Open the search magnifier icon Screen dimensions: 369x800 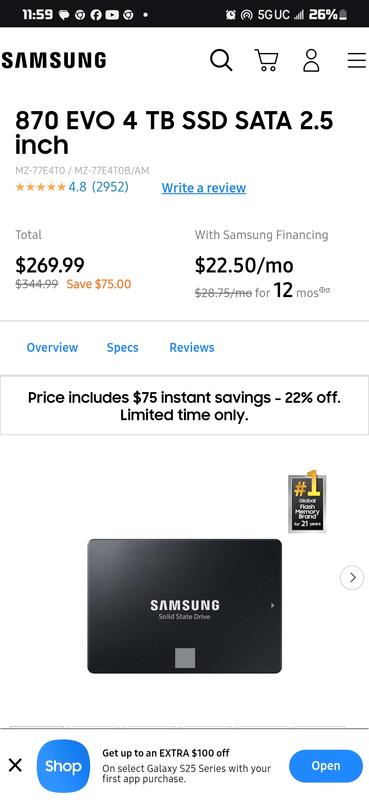[x=221, y=61]
